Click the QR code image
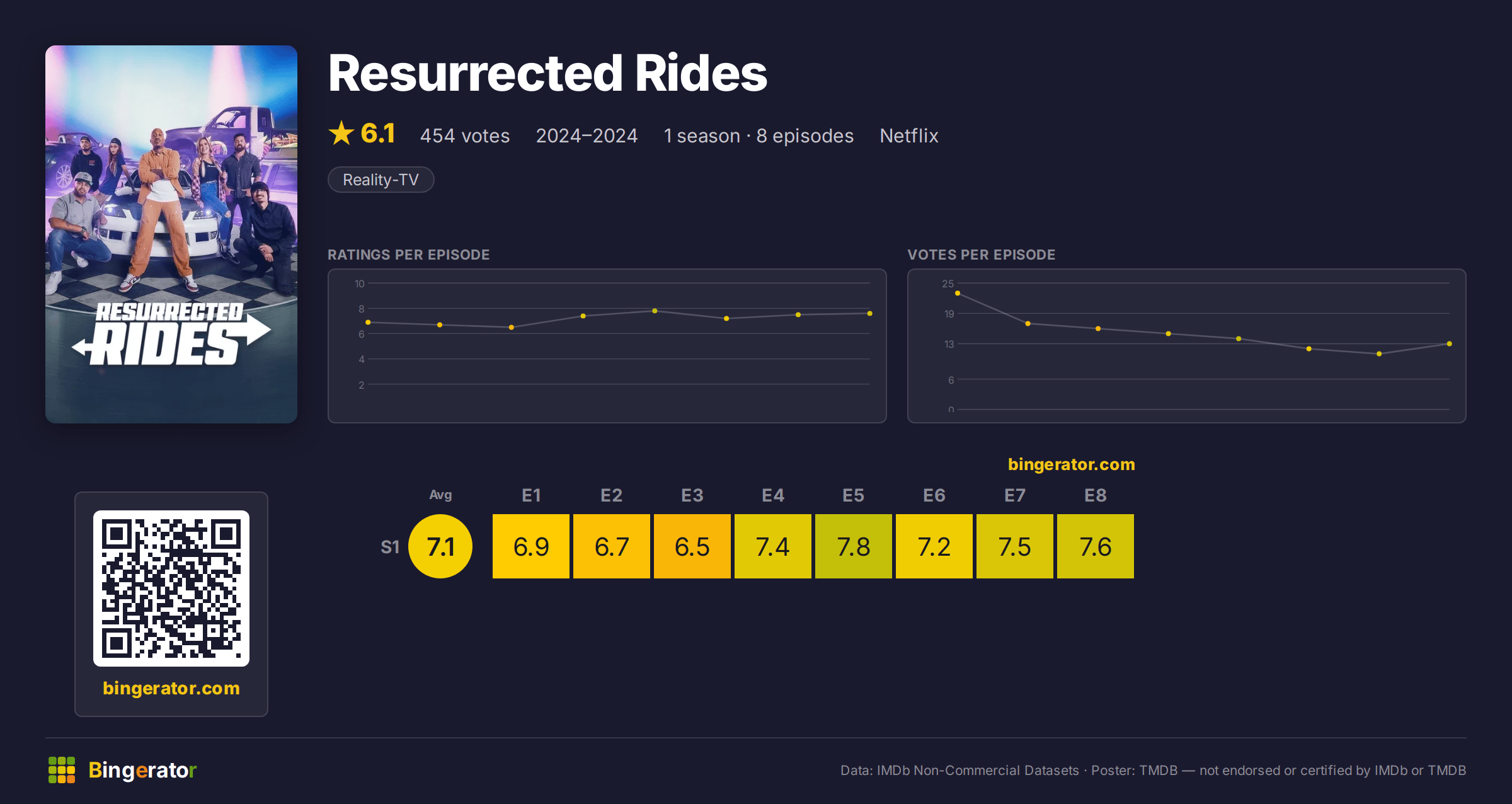 tap(171, 589)
